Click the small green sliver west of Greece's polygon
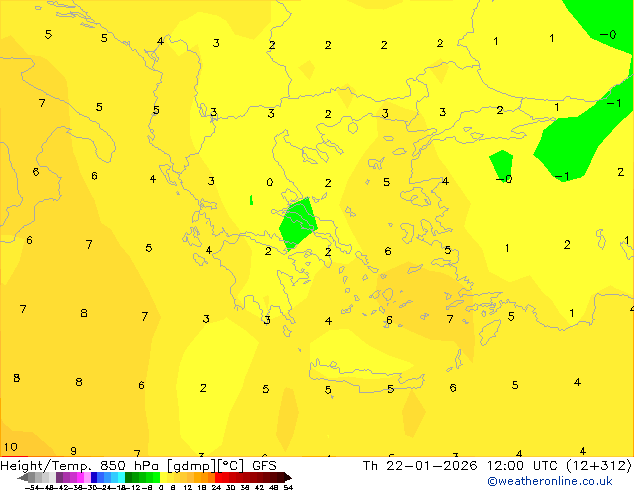Viewport: 634px width, 490px height. (x=251, y=200)
